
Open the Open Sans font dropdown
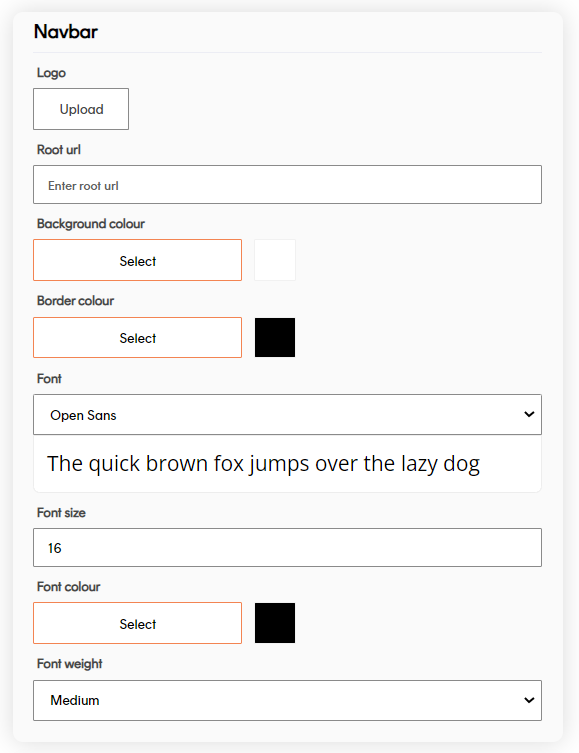(287, 415)
